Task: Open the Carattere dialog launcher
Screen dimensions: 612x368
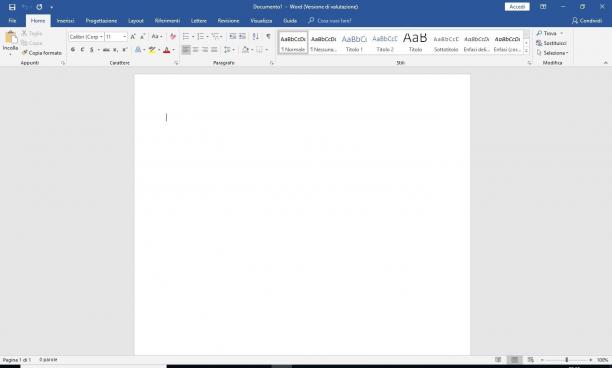Action: pyautogui.click(x=176, y=63)
